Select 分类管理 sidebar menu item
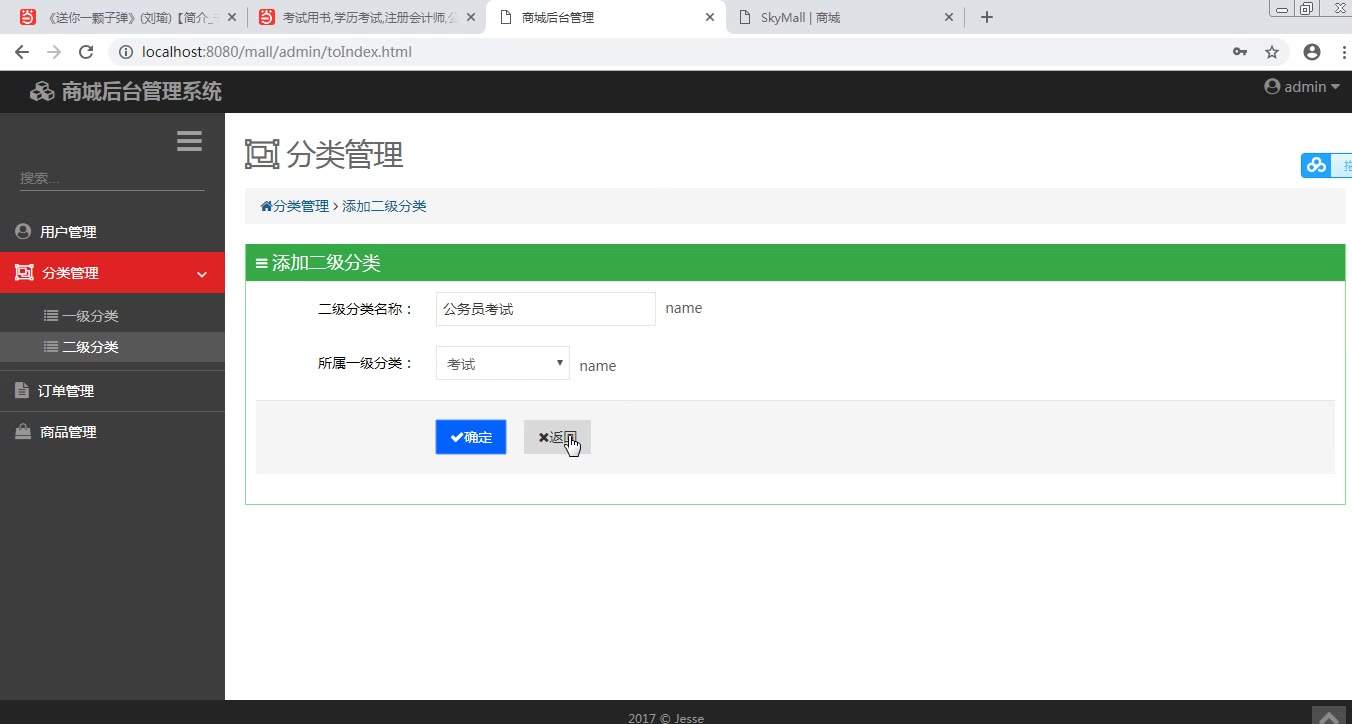1352x724 pixels. coord(112,273)
